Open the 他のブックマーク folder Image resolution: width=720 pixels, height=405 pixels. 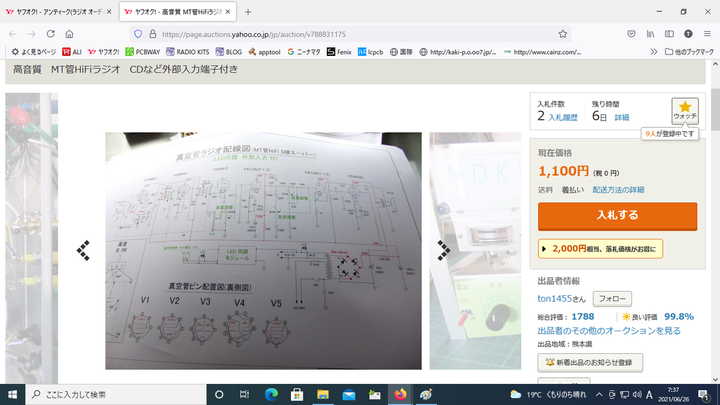pyautogui.click(x=688, y=51)
